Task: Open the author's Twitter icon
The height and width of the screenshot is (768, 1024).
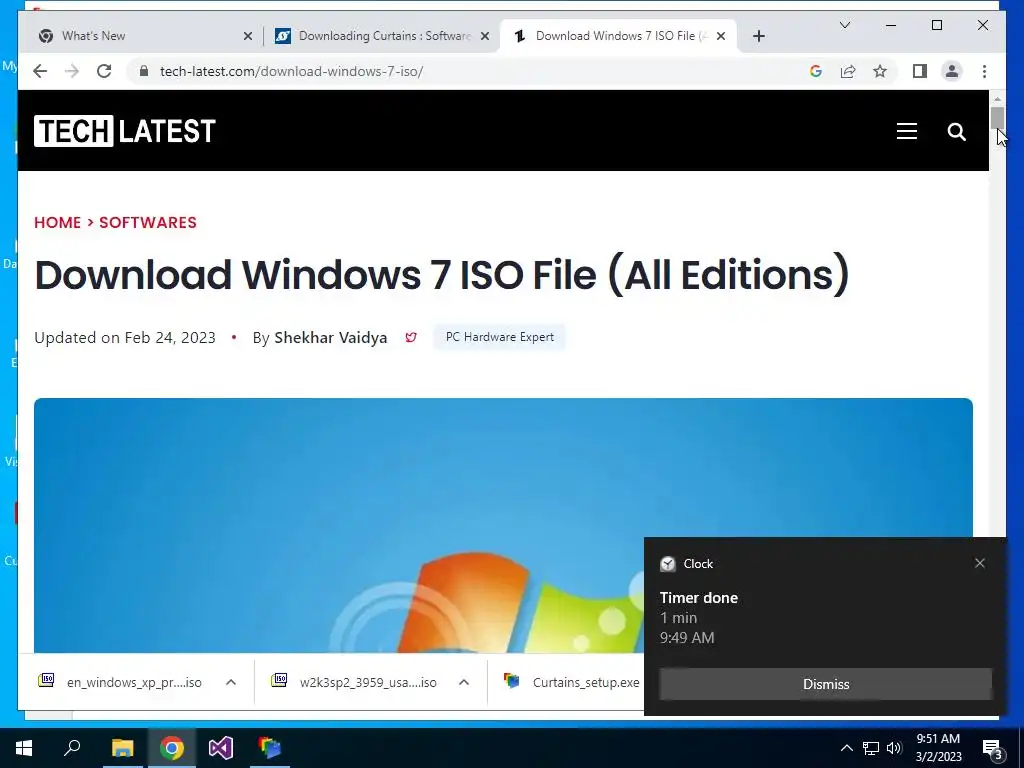Action: (411, 338)
